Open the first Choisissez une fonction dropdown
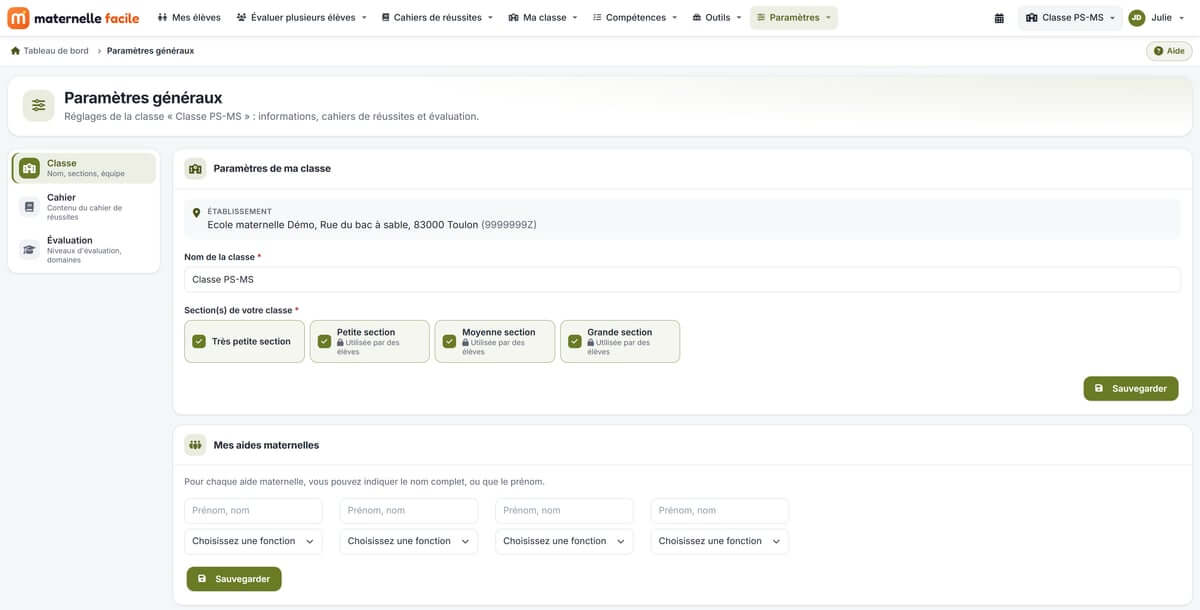The width and height of the screenshot is (1200, 610). coord(253,541)
